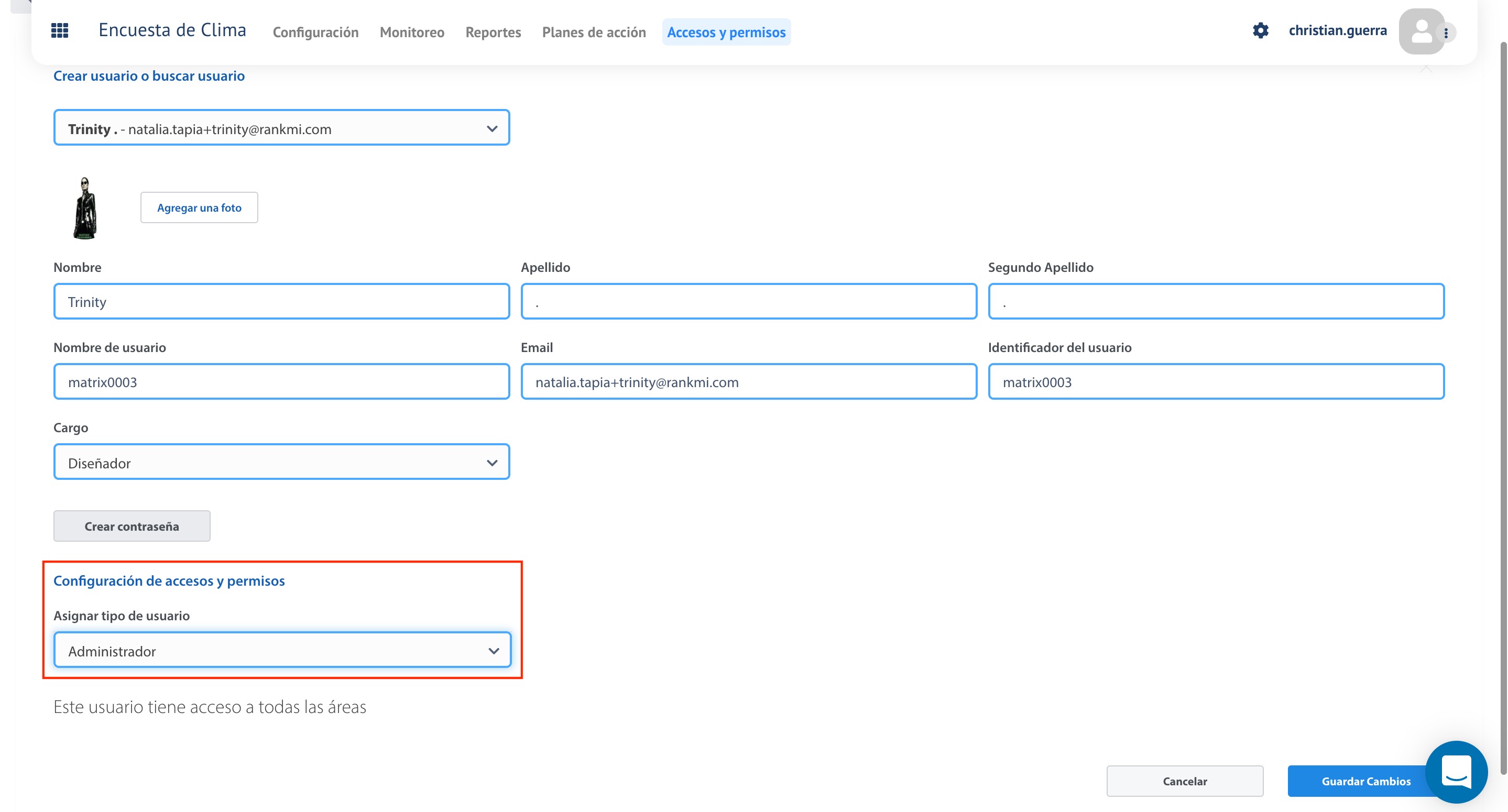The height and width of the screenshot is (812, 1508).
Task: Click the Configuración de accesos y permisos heading
Action: (169, 581)
